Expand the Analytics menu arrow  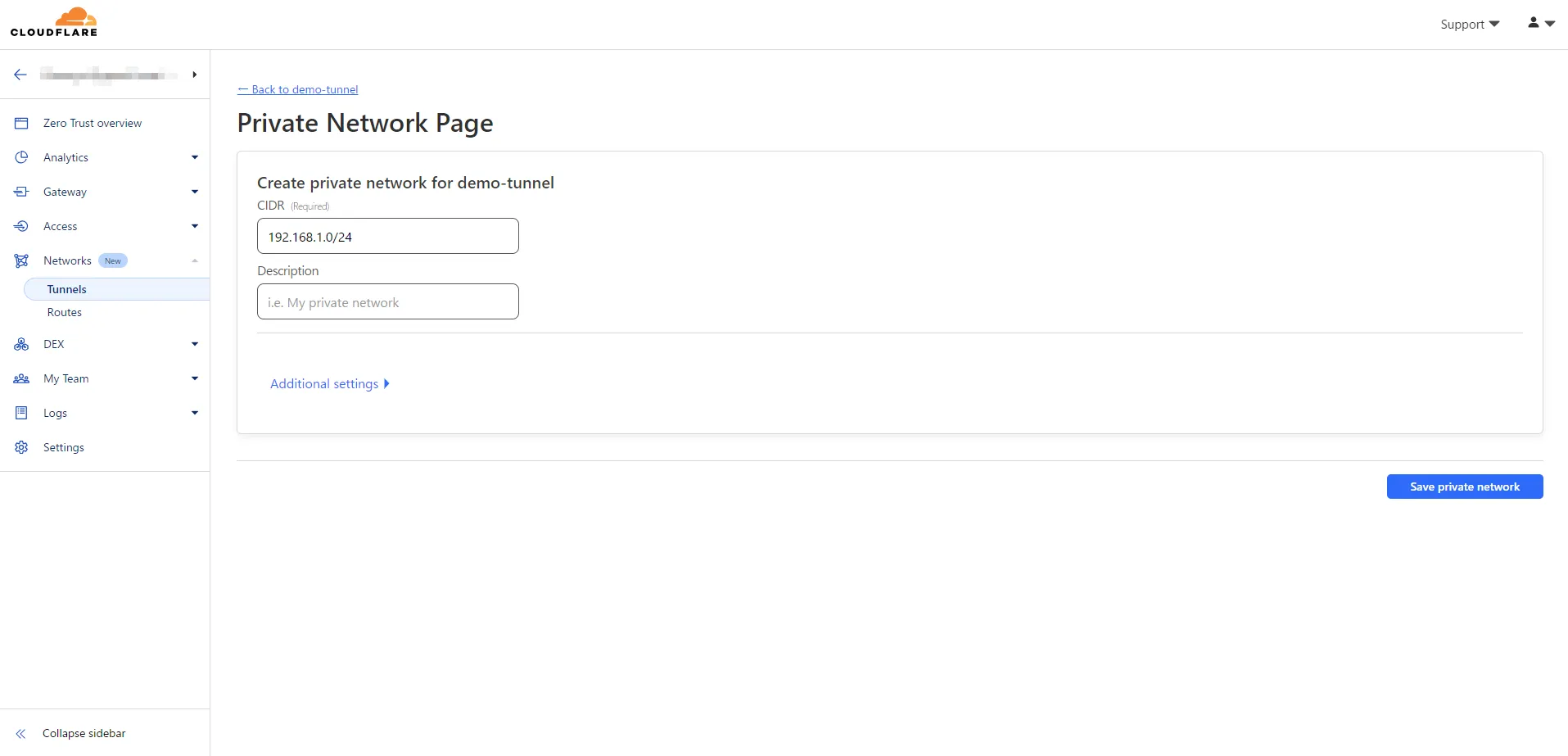195,157
